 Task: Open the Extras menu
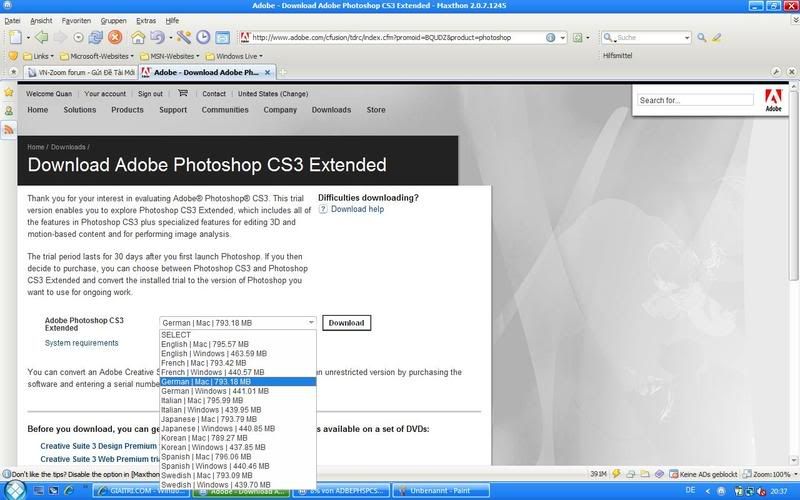146,21
